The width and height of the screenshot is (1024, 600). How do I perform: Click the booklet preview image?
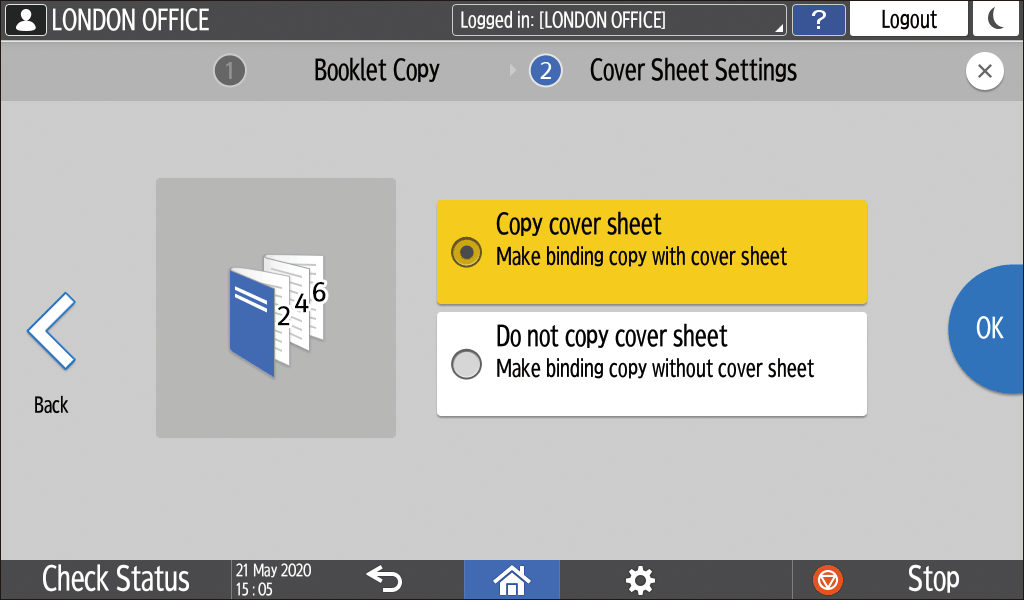[x=276, y=308]
